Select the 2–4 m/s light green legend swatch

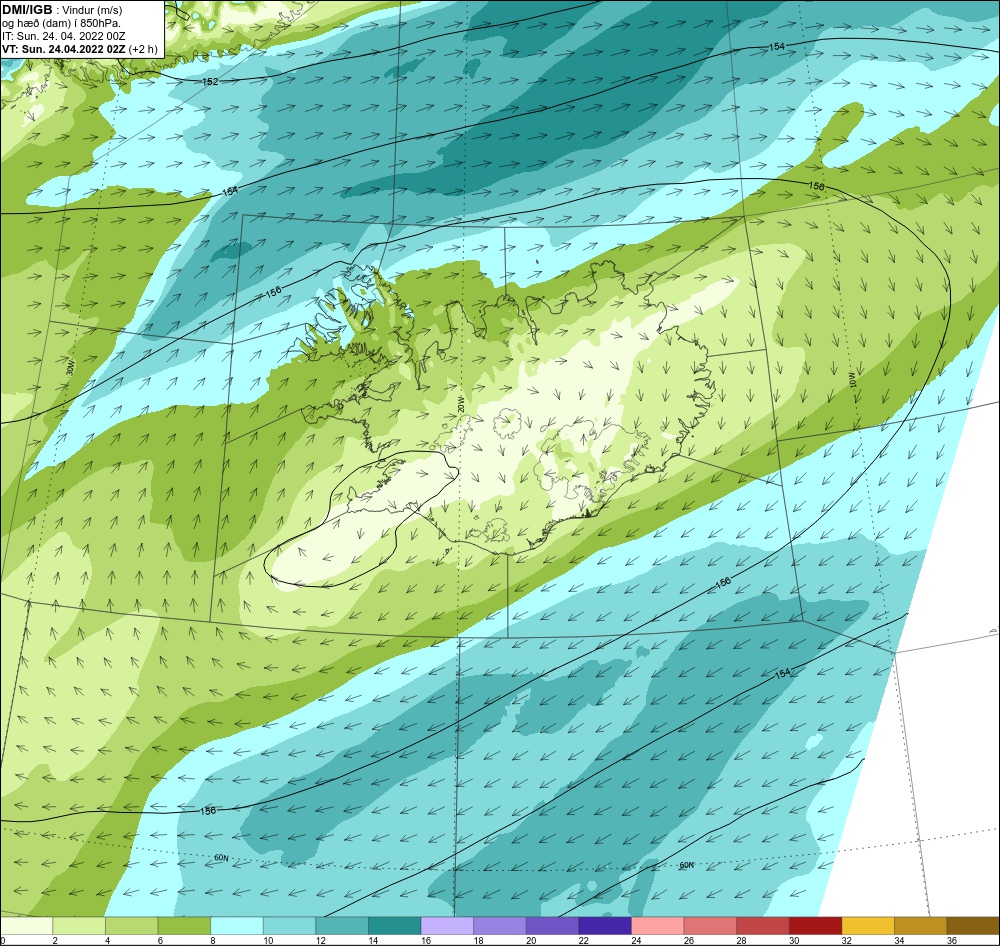tap(79, 926)
